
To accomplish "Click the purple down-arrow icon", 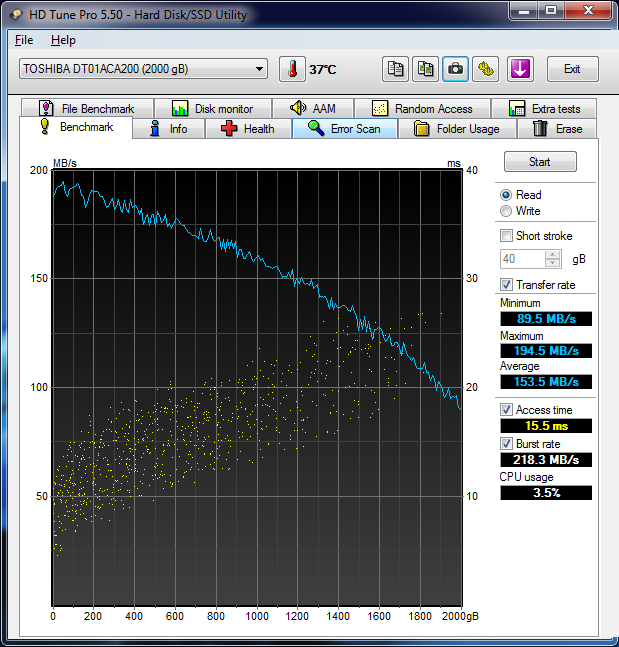I will click(520, 69).
